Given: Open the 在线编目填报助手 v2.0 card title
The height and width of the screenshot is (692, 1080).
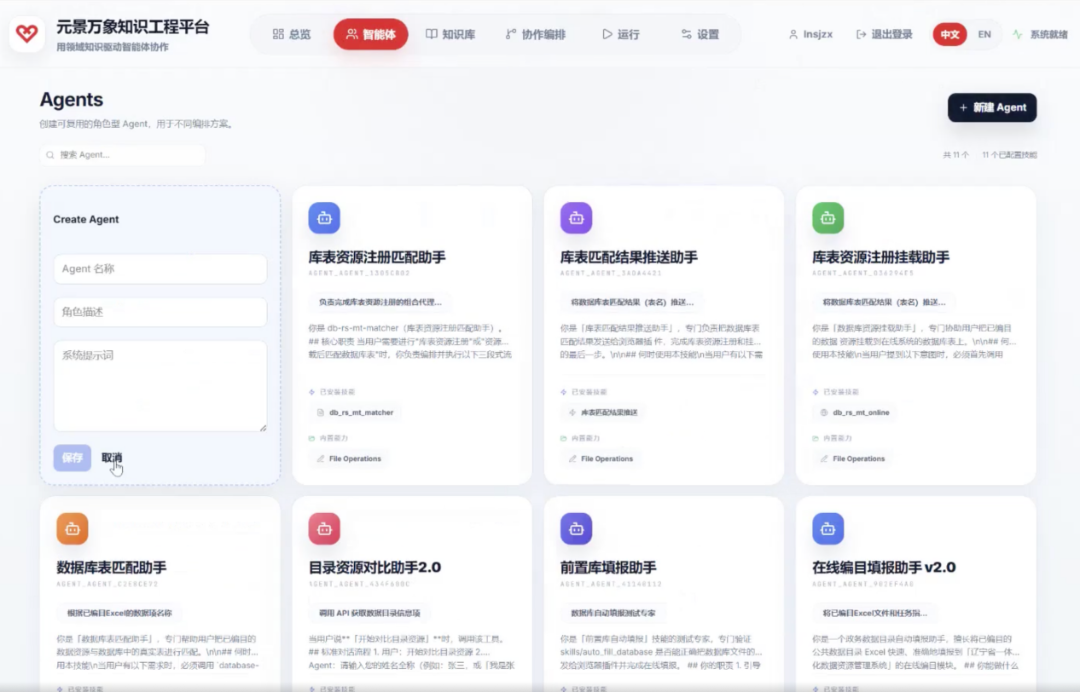Looking at the screenshot, I should coord(884,567).
